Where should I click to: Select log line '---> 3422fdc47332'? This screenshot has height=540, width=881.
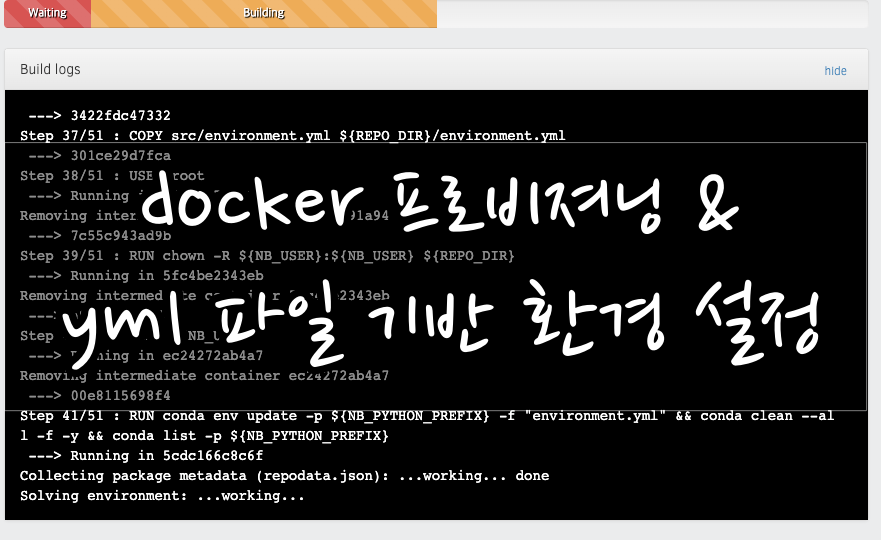[99, 116]
